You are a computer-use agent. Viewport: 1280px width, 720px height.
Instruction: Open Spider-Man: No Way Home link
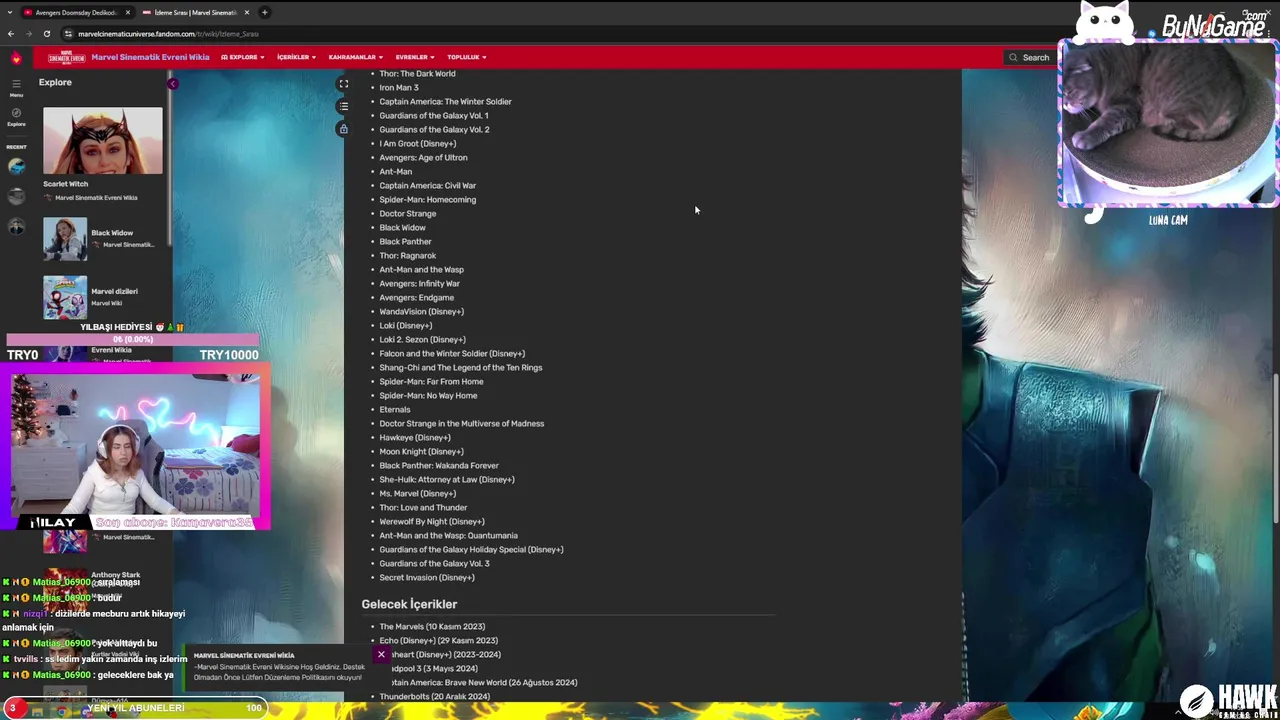pyautogui.click(x=428, y=395)
